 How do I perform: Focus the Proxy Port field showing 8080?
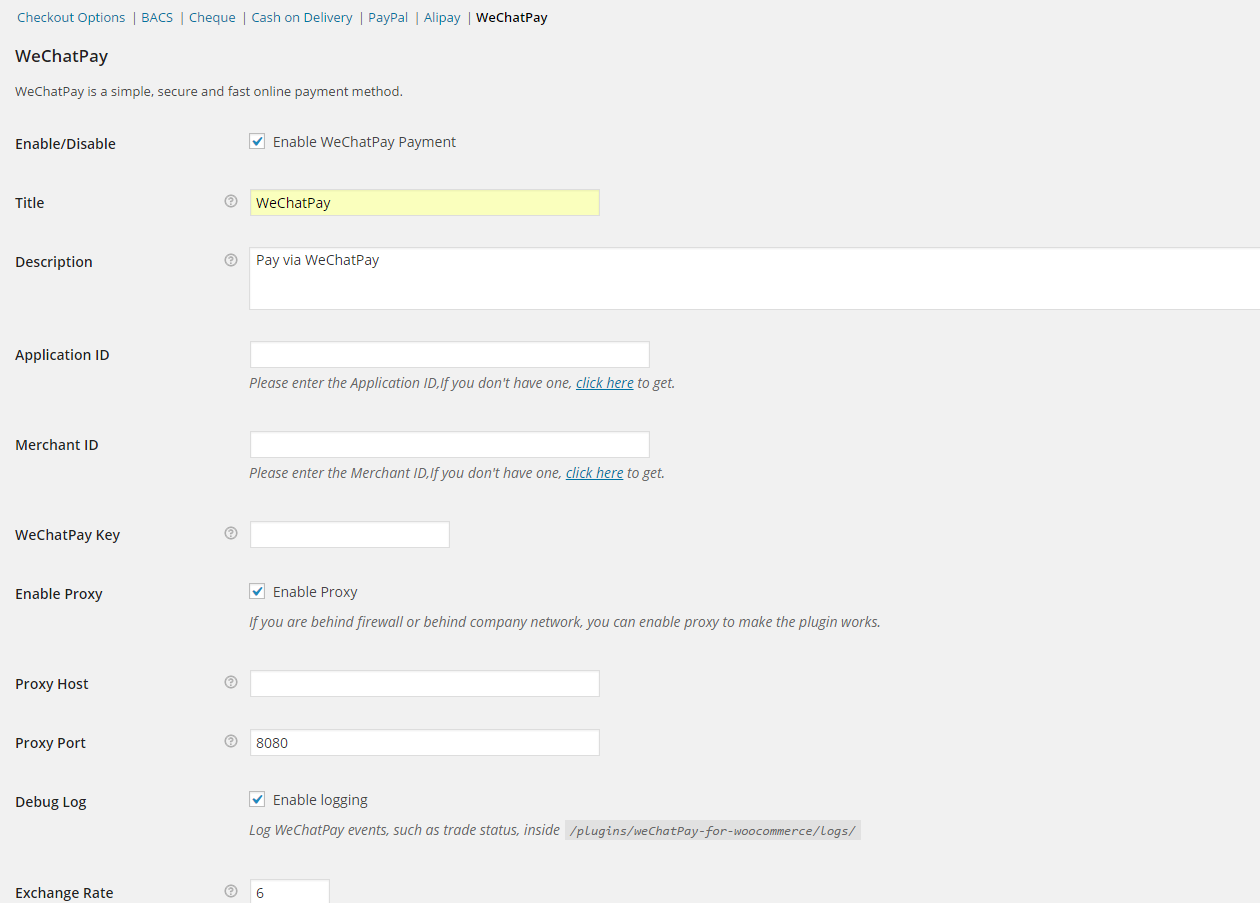[424, 743]
